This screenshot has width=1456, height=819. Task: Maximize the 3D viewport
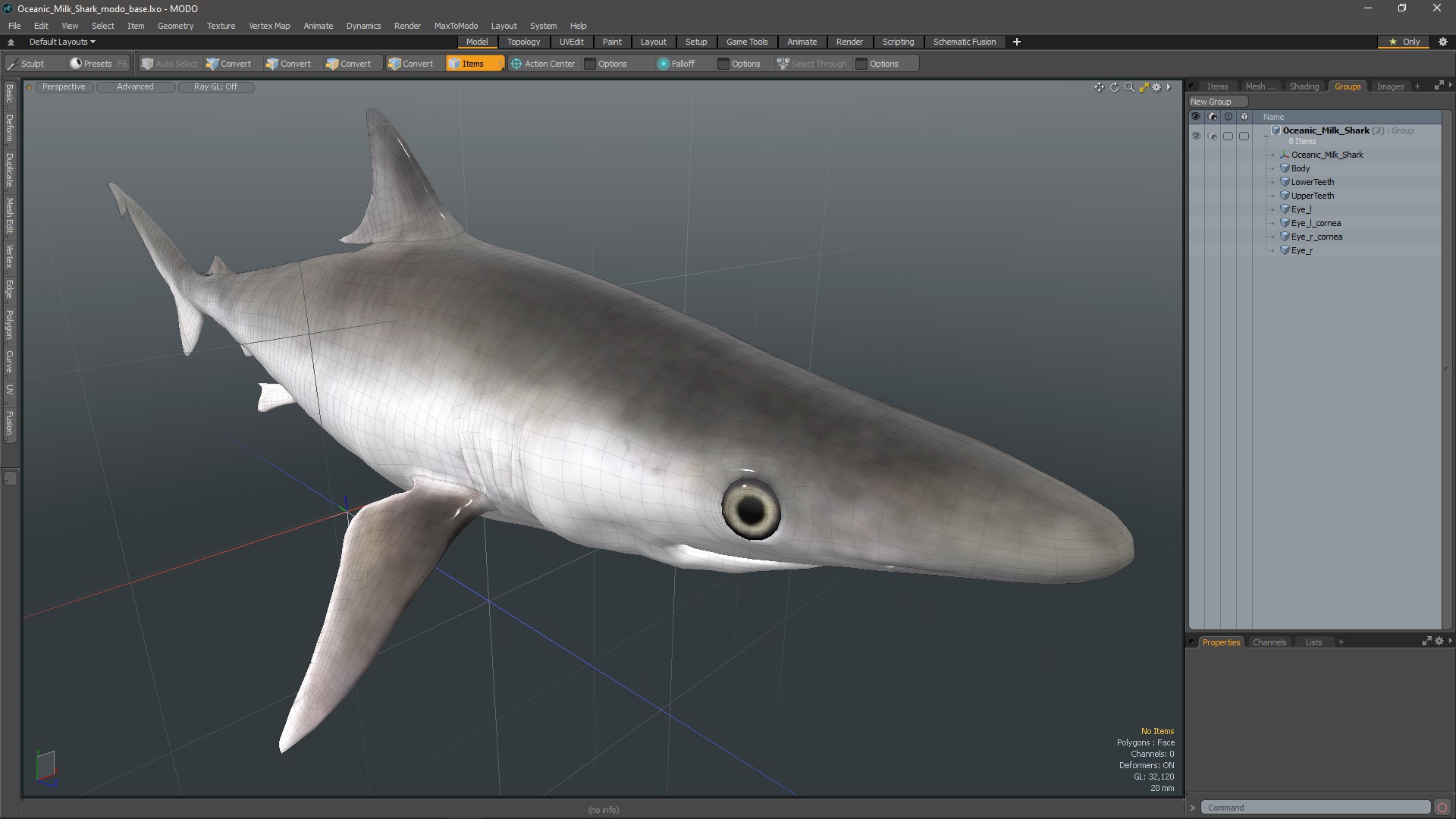[1144, 87]
